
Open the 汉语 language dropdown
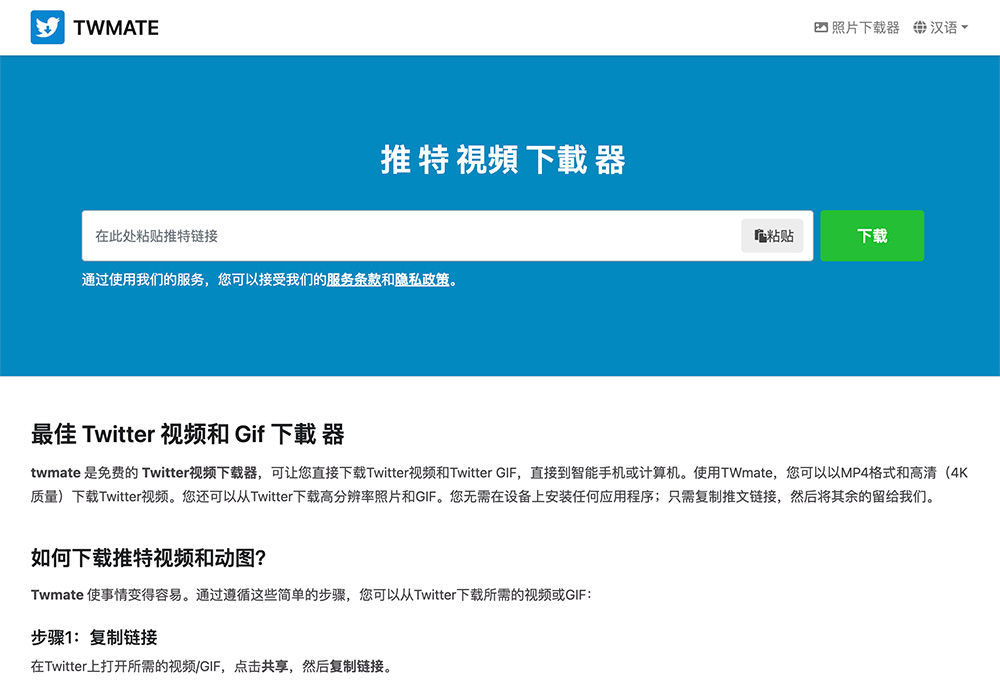(941, 27)
